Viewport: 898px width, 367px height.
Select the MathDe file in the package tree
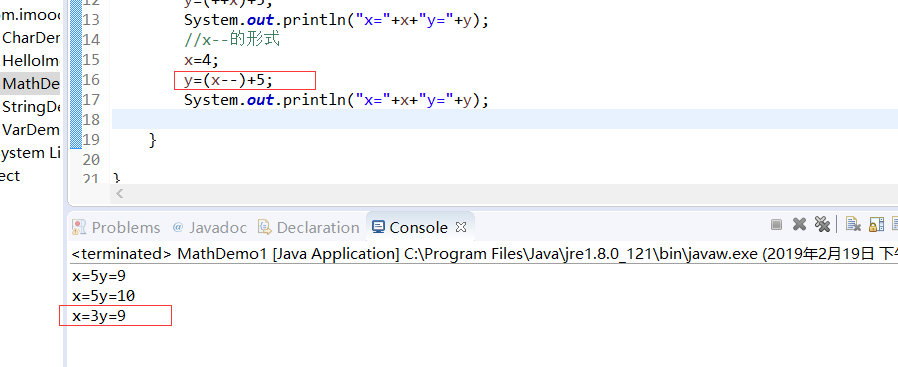coord(30,84)
